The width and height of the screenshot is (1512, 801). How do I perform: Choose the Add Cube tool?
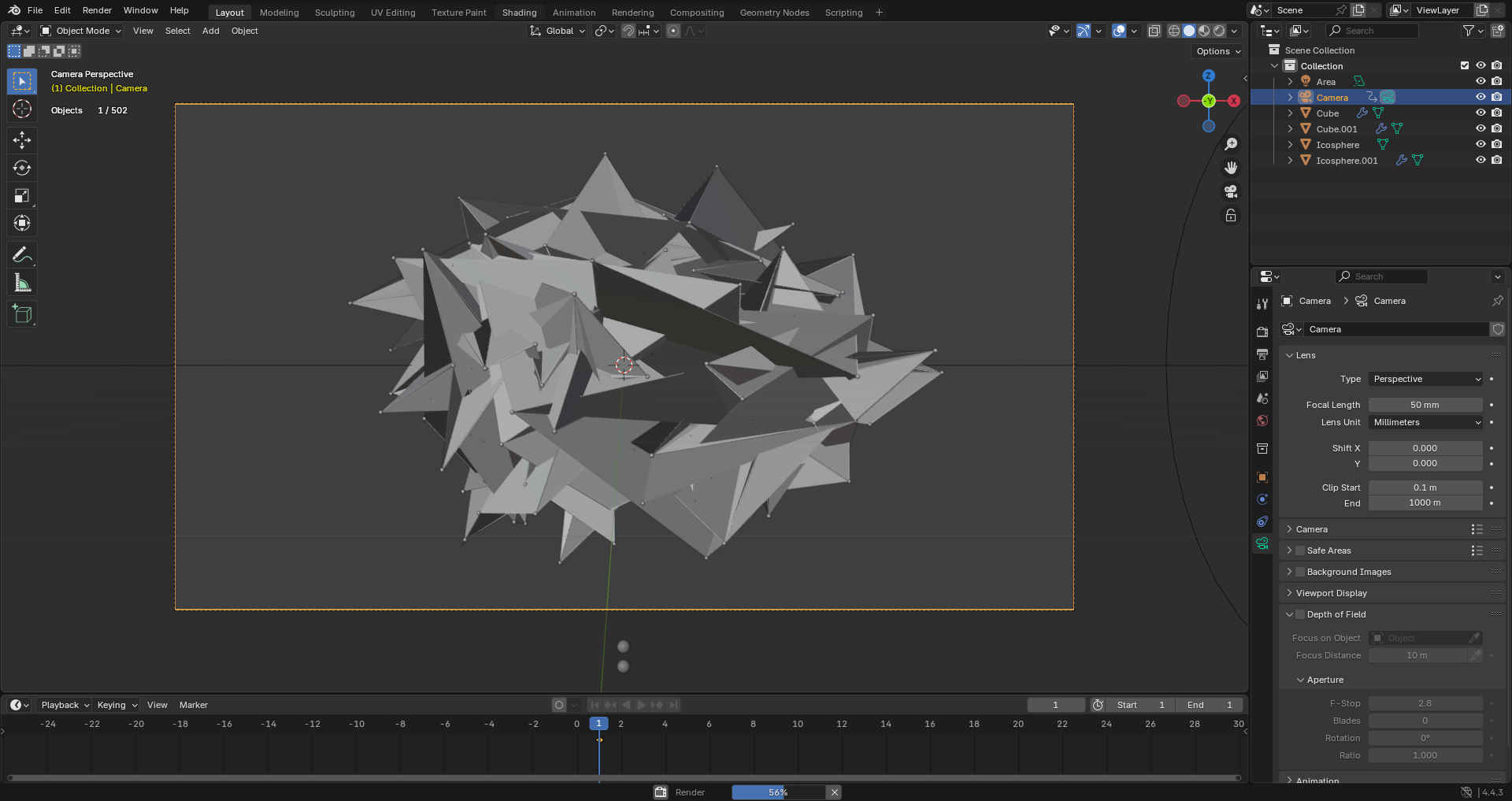[x=22, y=313]
